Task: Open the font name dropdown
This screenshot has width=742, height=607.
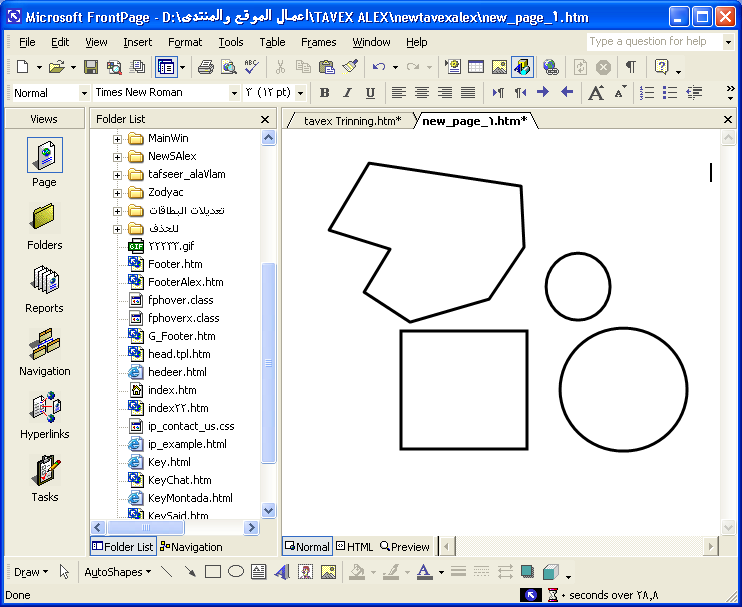Action: click(234, 93)
